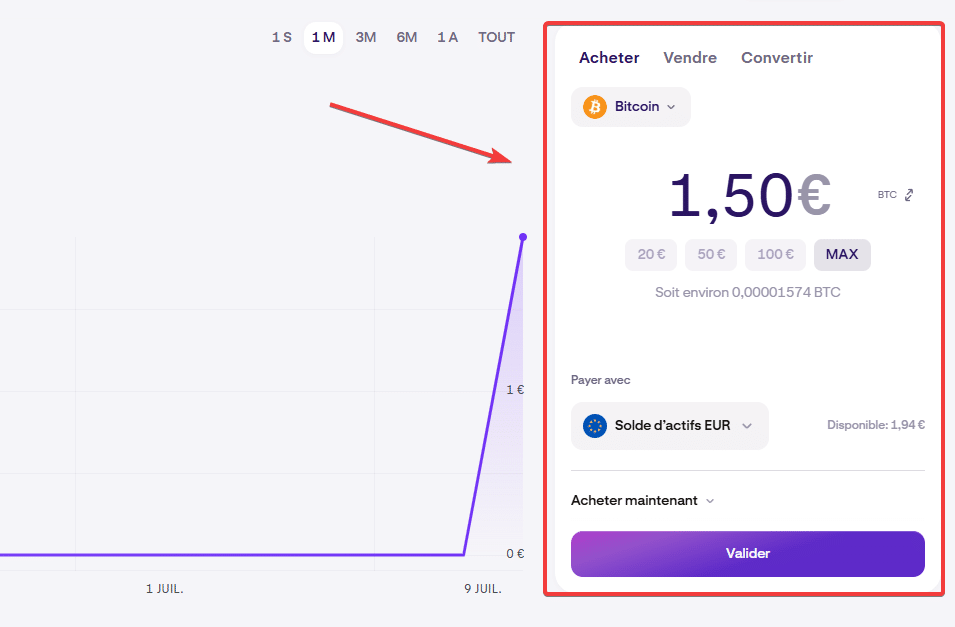Viewport: 955px width, 627px height.
Task: Open the Bitcoin asset dropdown
Action: [630, 107]
